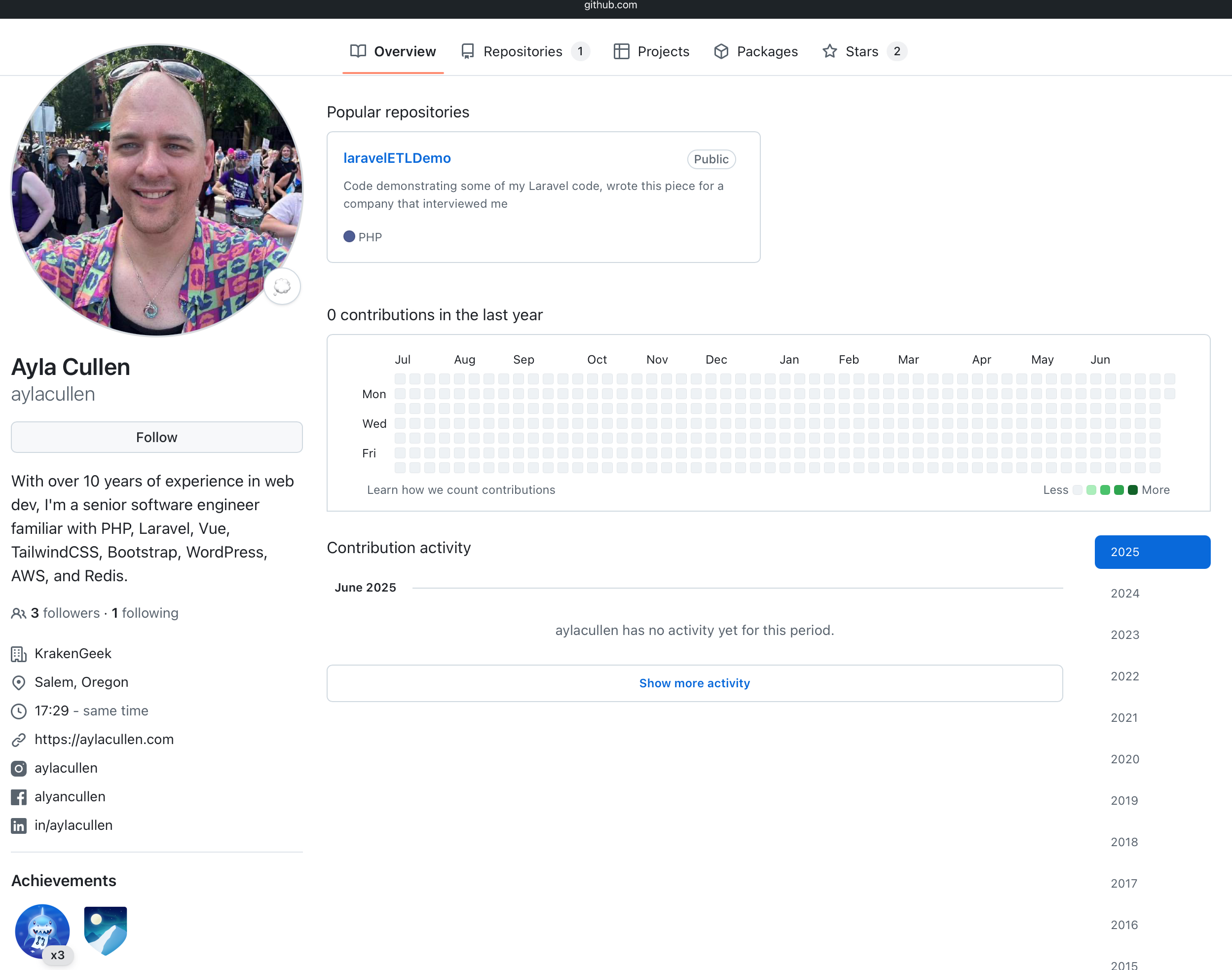Select year 2018 in activity filter
The image size is (1232, 970).
click(1153, 842)
